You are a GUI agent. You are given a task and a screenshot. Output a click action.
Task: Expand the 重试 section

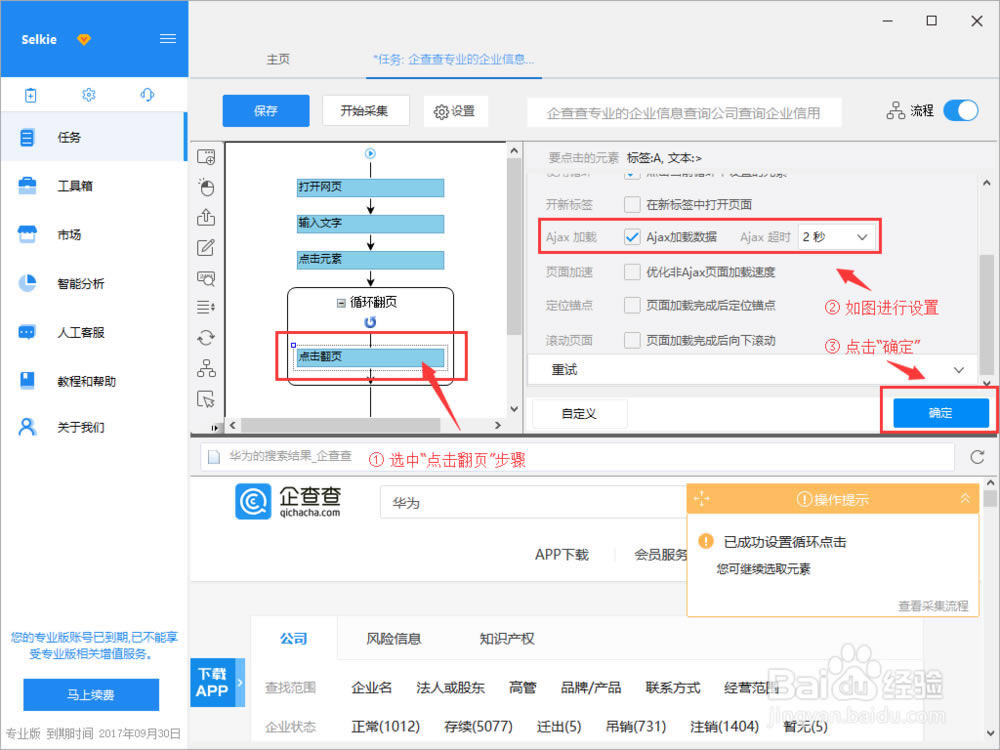[x=958, y=370]
